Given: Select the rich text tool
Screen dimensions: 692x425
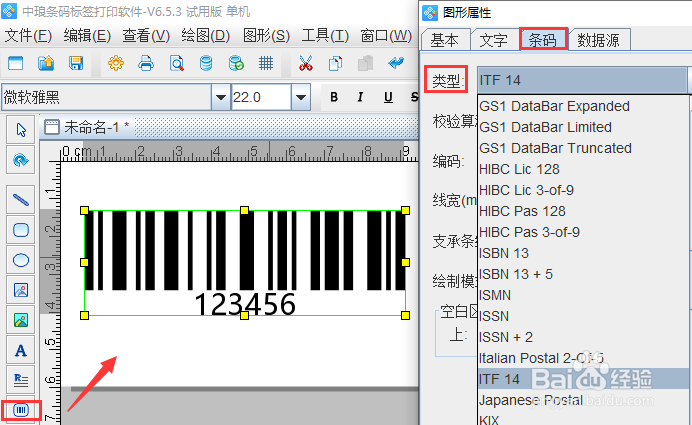Looking at the screenshot, I should pos(21,380).
